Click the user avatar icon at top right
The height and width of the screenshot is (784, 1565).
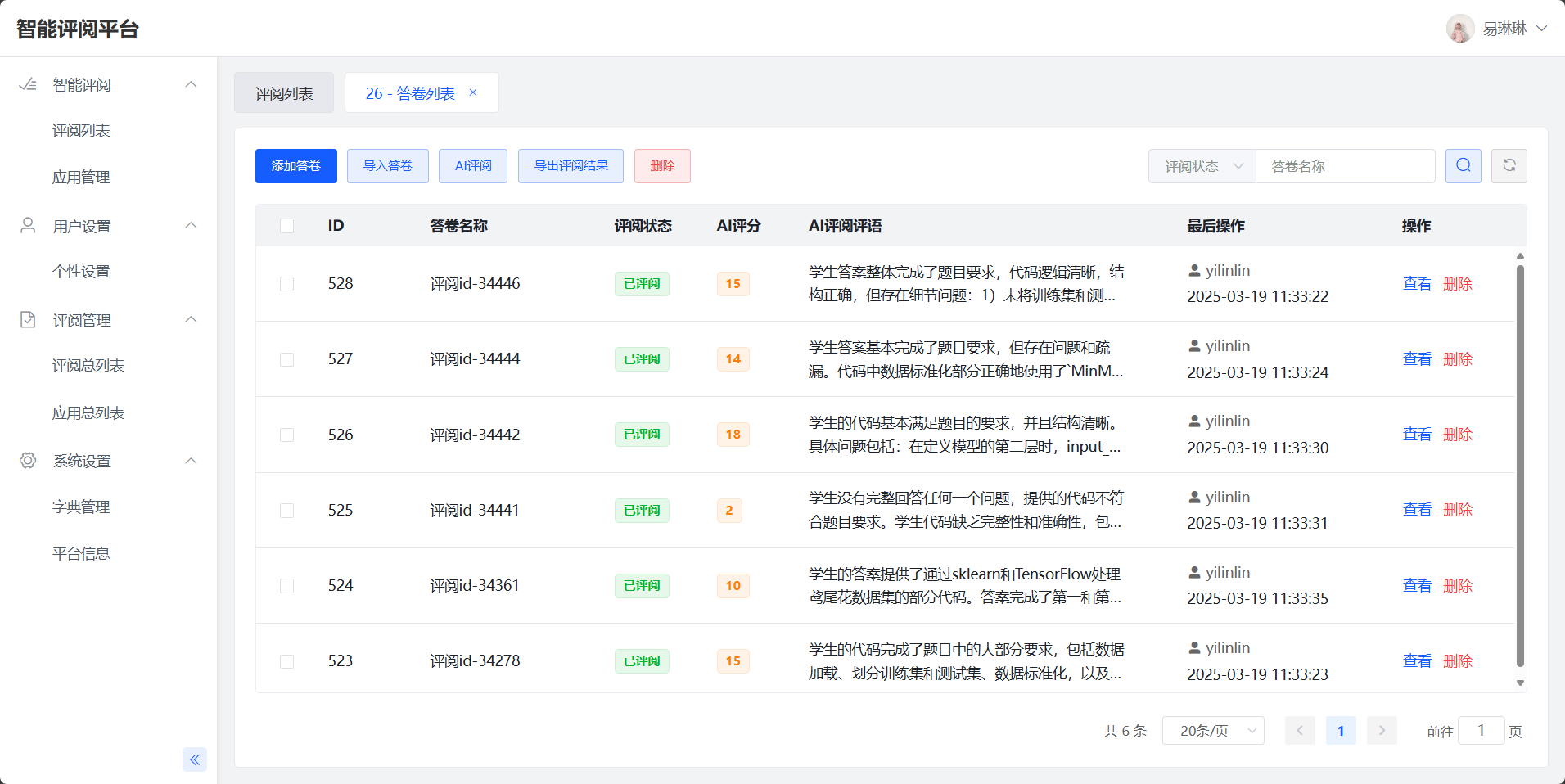(x=1459, y=29)
